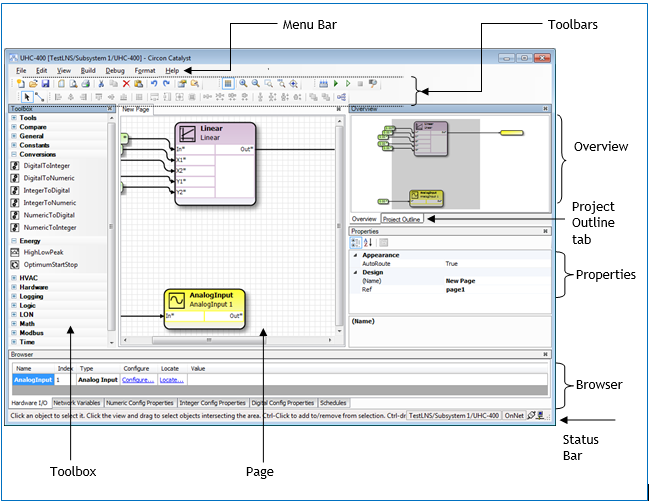649x503 pixels.
Task: Switch Properties to alphabetical sort
Action: point(368,243)
